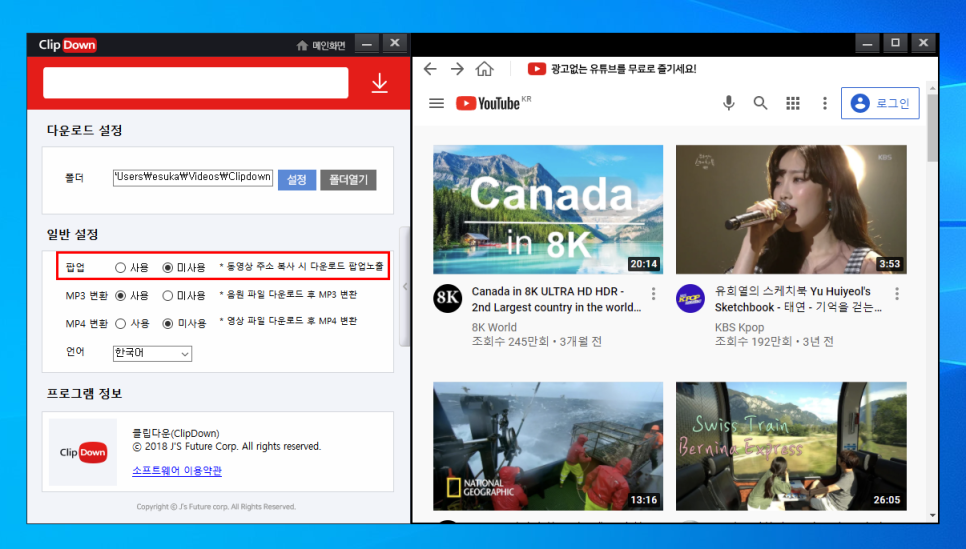The height and width of the screenshot is (549, 966).
Task: Click the YouTube logo
Action: [x=488, y=103]
